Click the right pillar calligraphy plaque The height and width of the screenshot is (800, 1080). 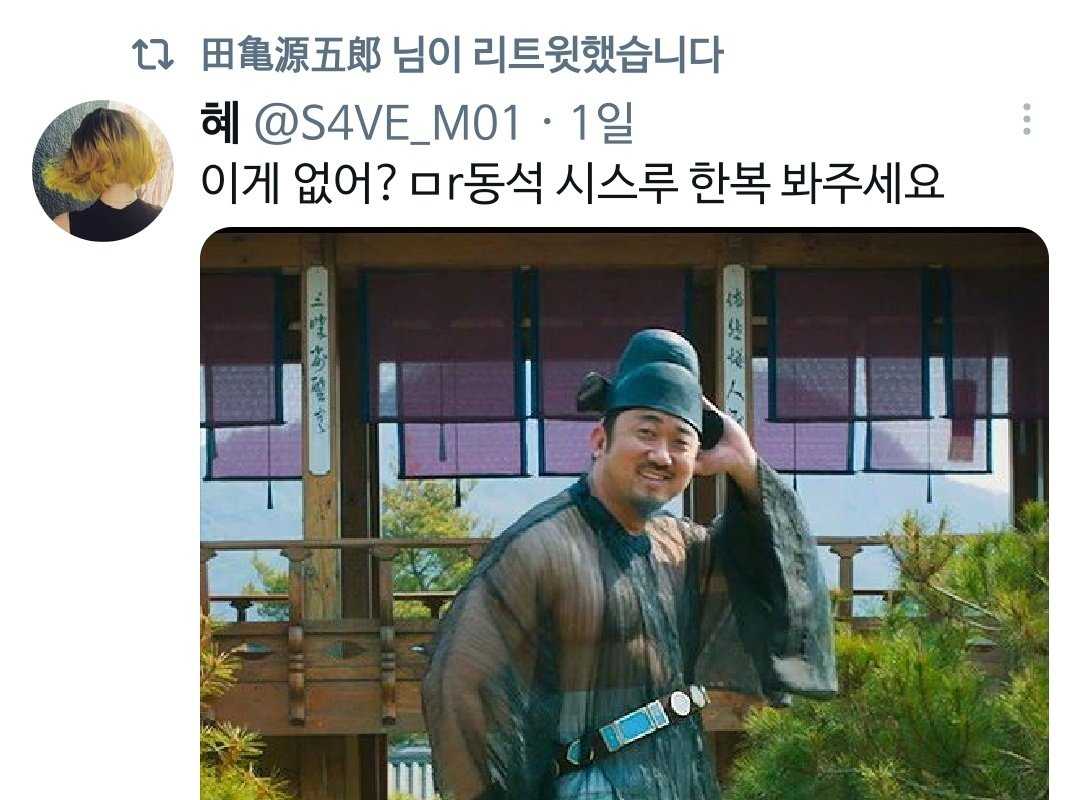point(734,338)
